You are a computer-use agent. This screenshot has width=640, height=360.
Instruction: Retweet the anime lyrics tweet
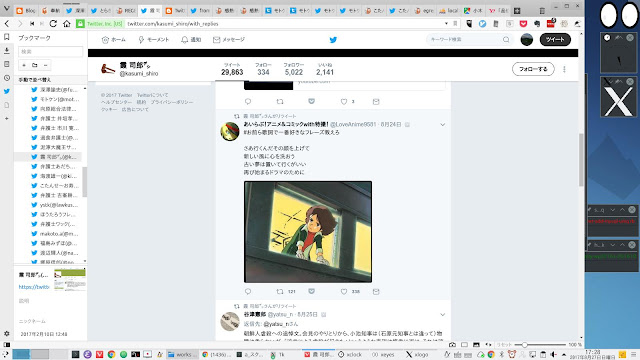pyautogui.click(x=280, y=291)
